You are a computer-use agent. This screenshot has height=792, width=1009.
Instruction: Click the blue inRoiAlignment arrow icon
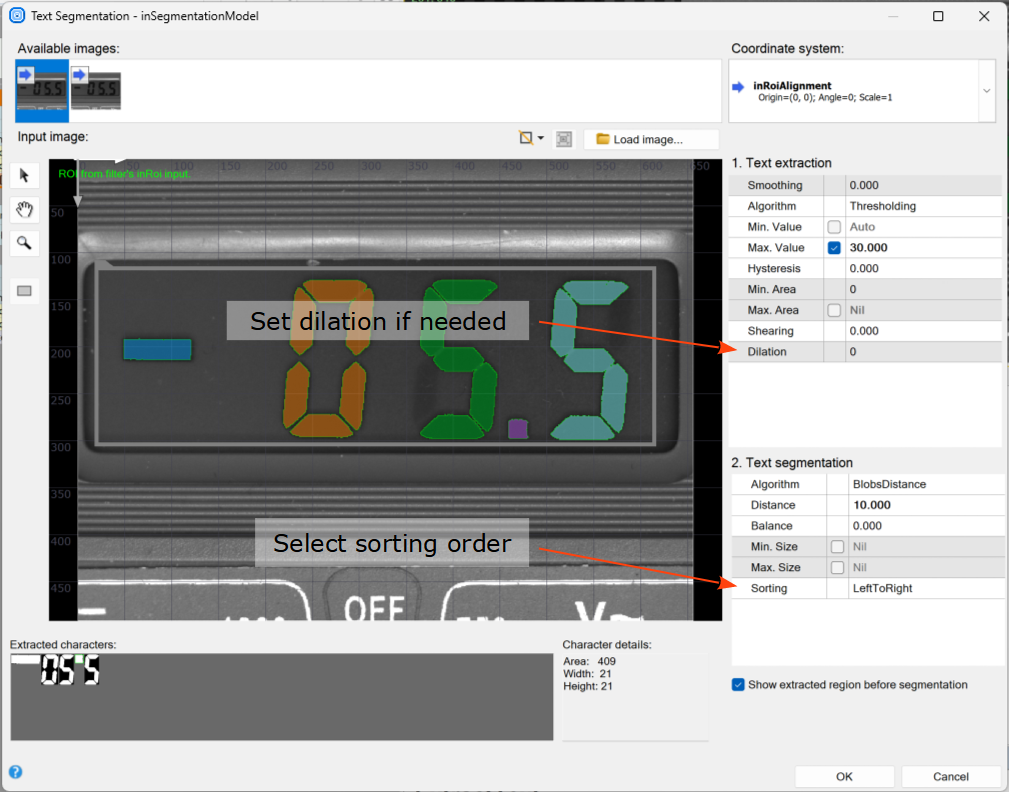pos(739,87)
